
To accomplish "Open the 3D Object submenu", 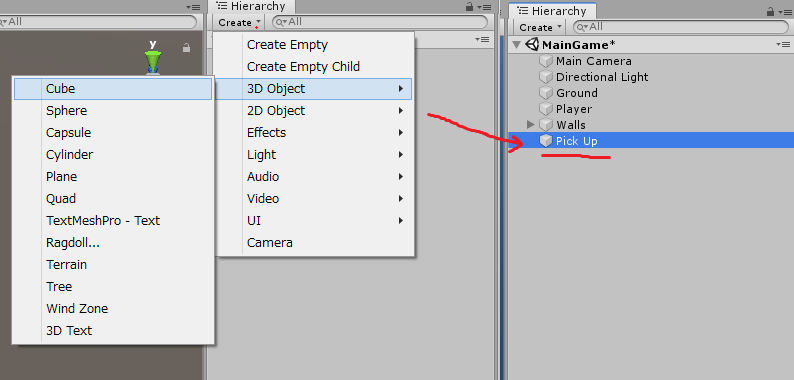I will [313, 89].
